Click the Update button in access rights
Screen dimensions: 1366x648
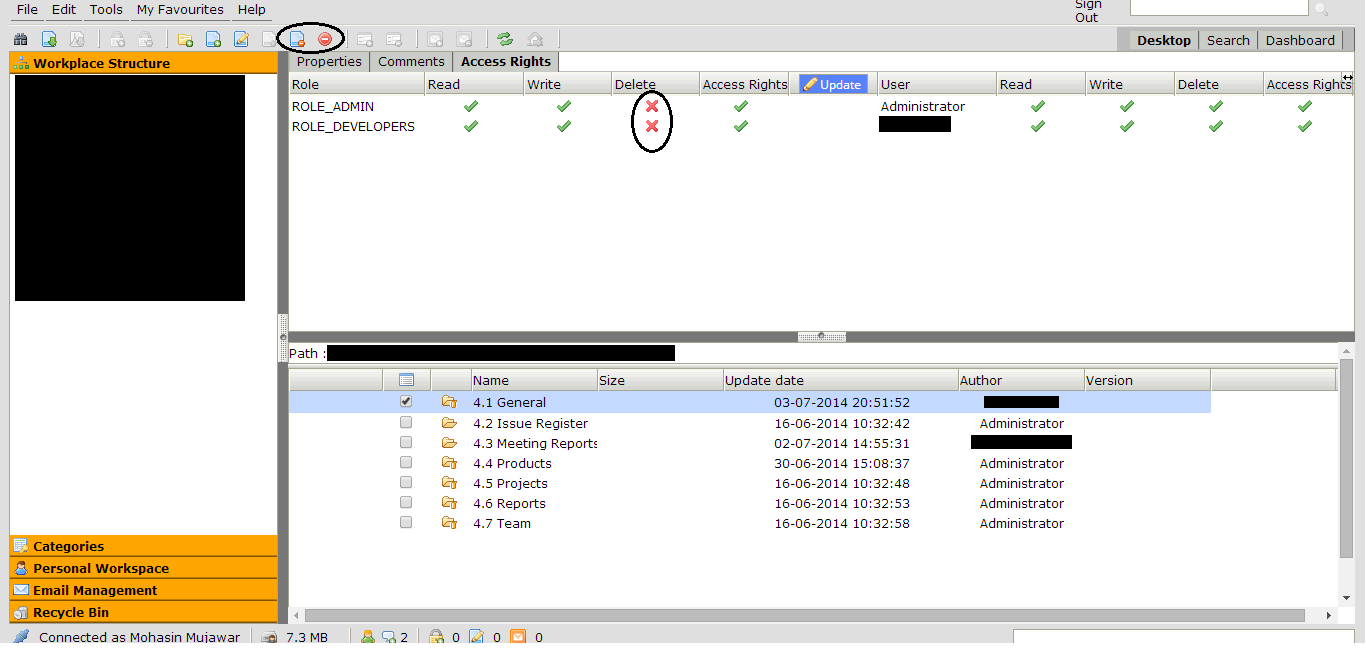833,85
